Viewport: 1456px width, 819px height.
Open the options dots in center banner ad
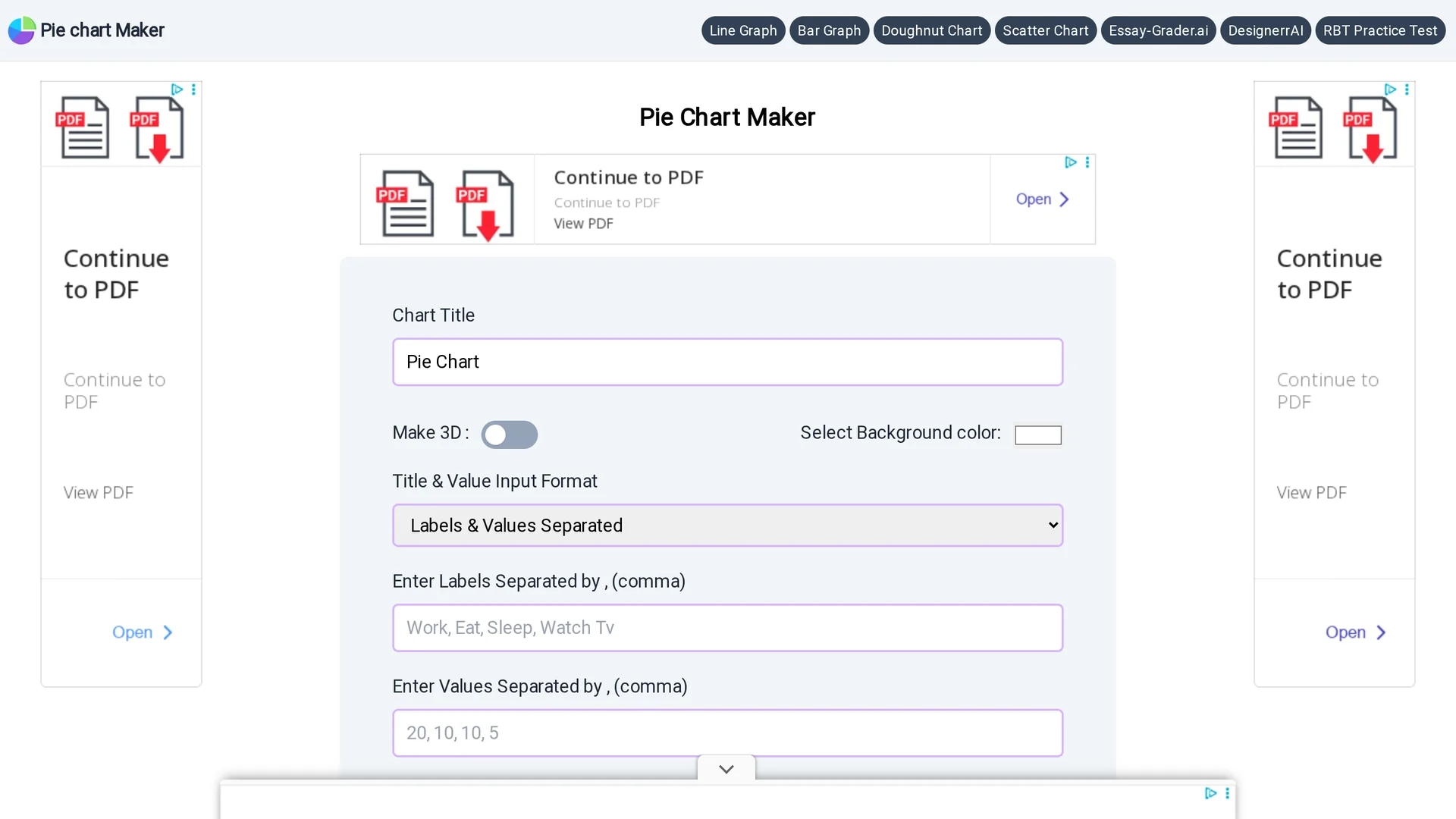pos(1087,162)
